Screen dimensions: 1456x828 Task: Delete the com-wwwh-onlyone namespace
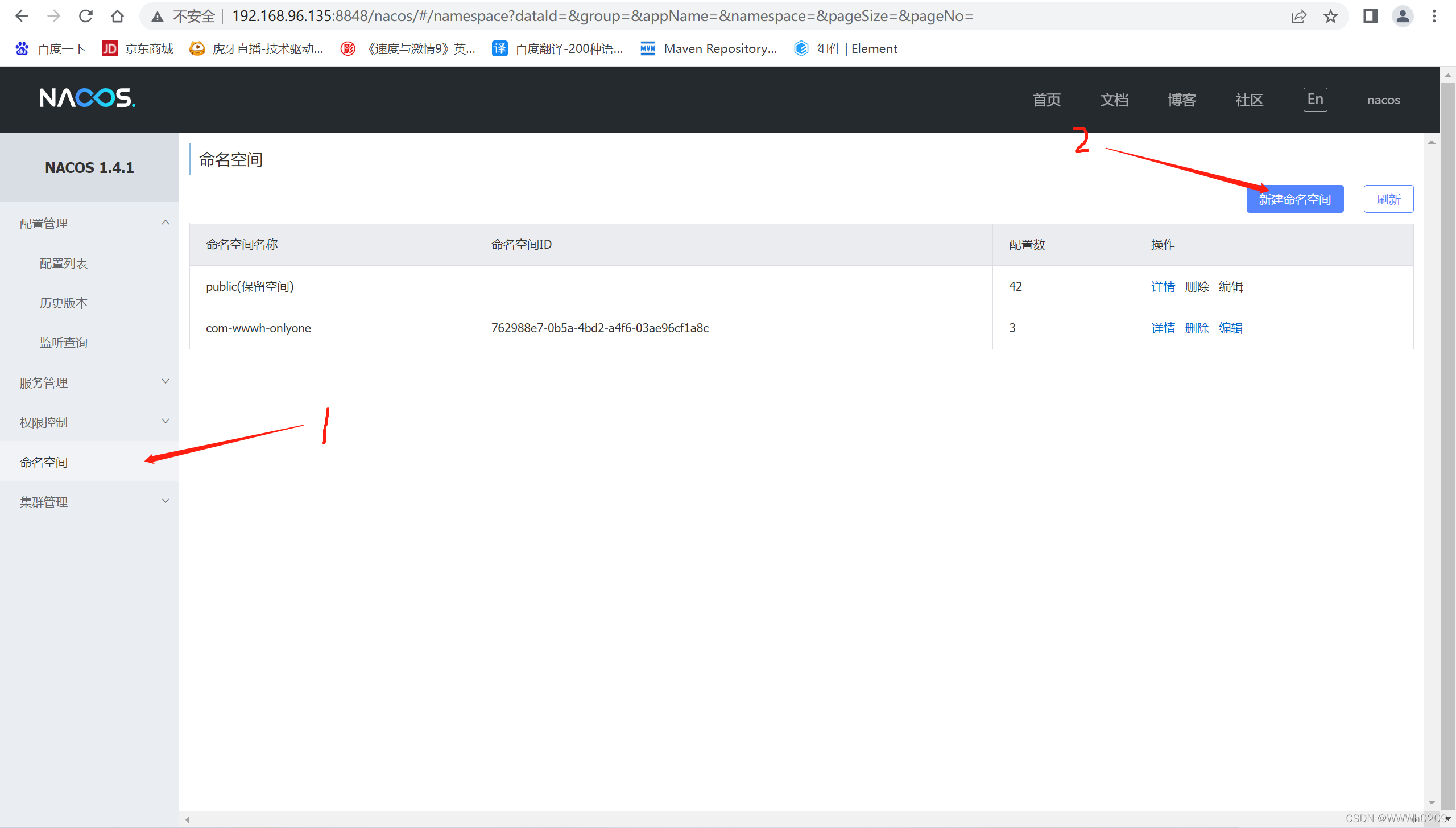pyautogui.click(x=1197, y=328)
